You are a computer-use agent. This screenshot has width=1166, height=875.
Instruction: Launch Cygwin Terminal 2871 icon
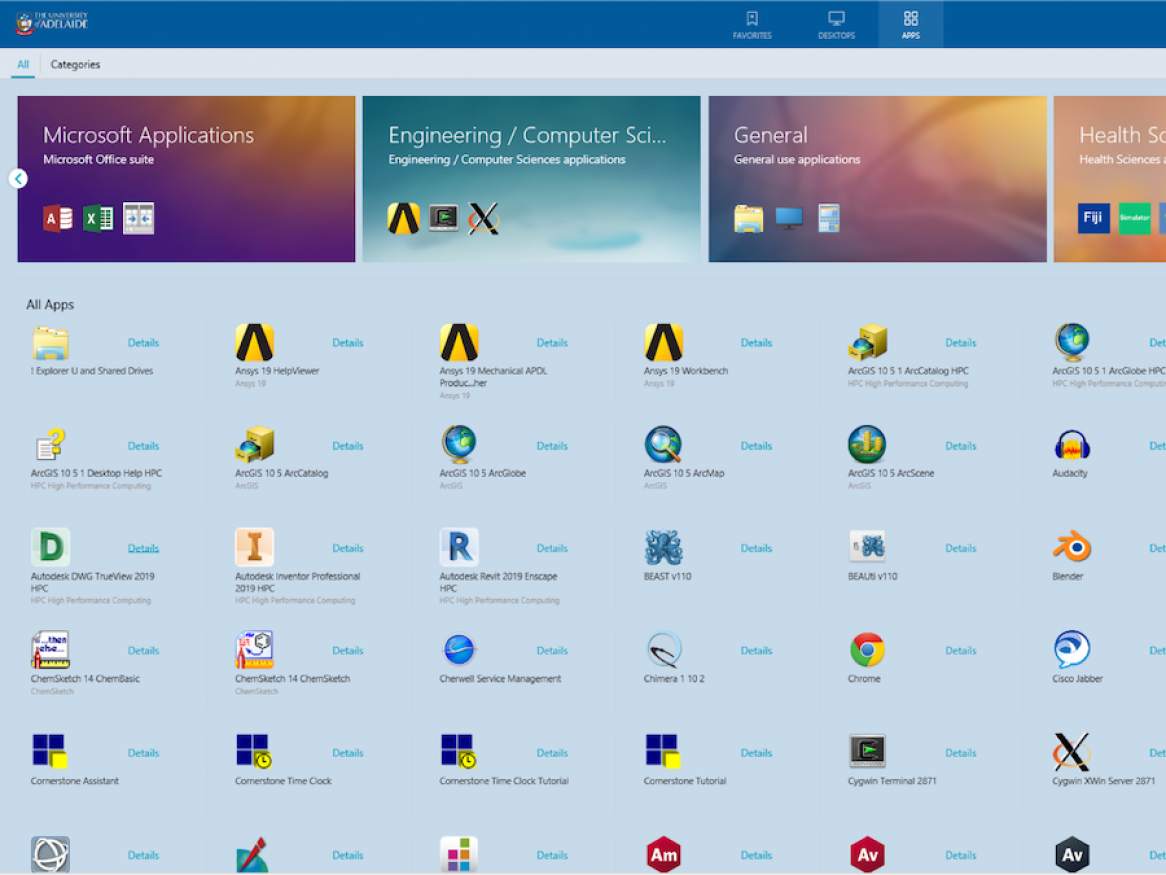pos(867,752)
